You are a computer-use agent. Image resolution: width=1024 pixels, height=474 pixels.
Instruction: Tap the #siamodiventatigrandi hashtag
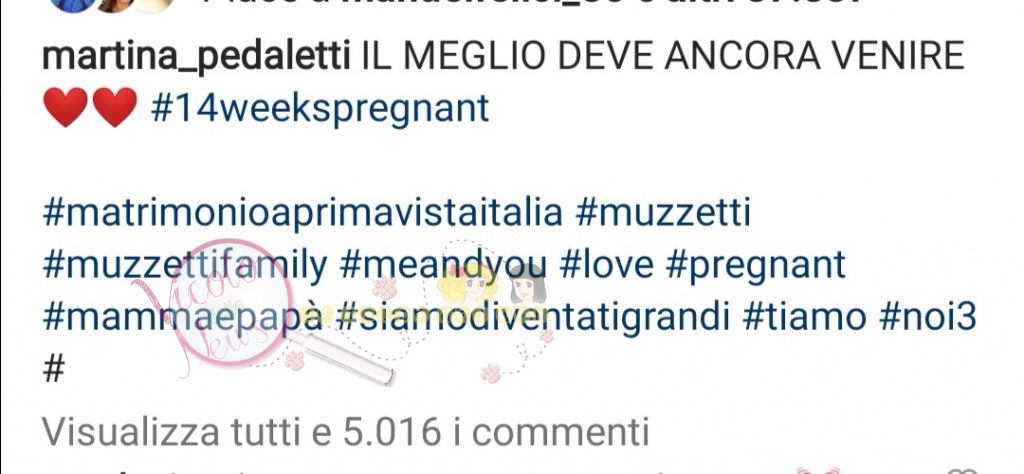pyautogui.click(x=534, y=318)
